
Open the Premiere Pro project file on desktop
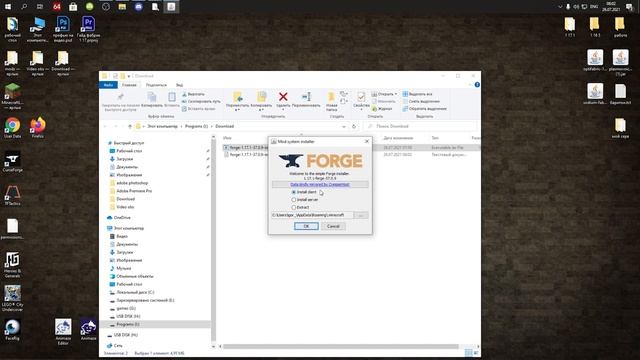tap(88, 29)
